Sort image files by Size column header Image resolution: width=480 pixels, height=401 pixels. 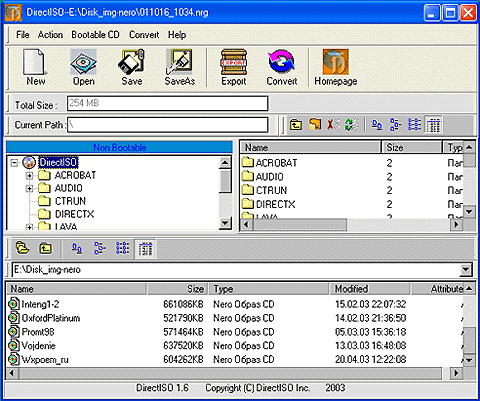[x=412, y=147]
